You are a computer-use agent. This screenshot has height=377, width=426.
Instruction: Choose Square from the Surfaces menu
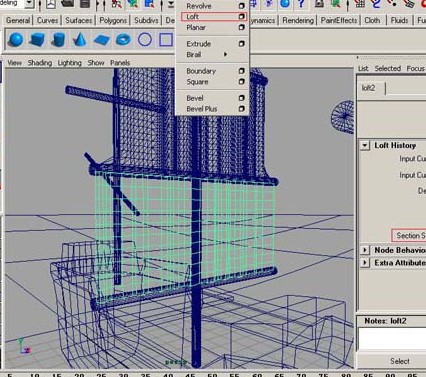coord(197,82)
